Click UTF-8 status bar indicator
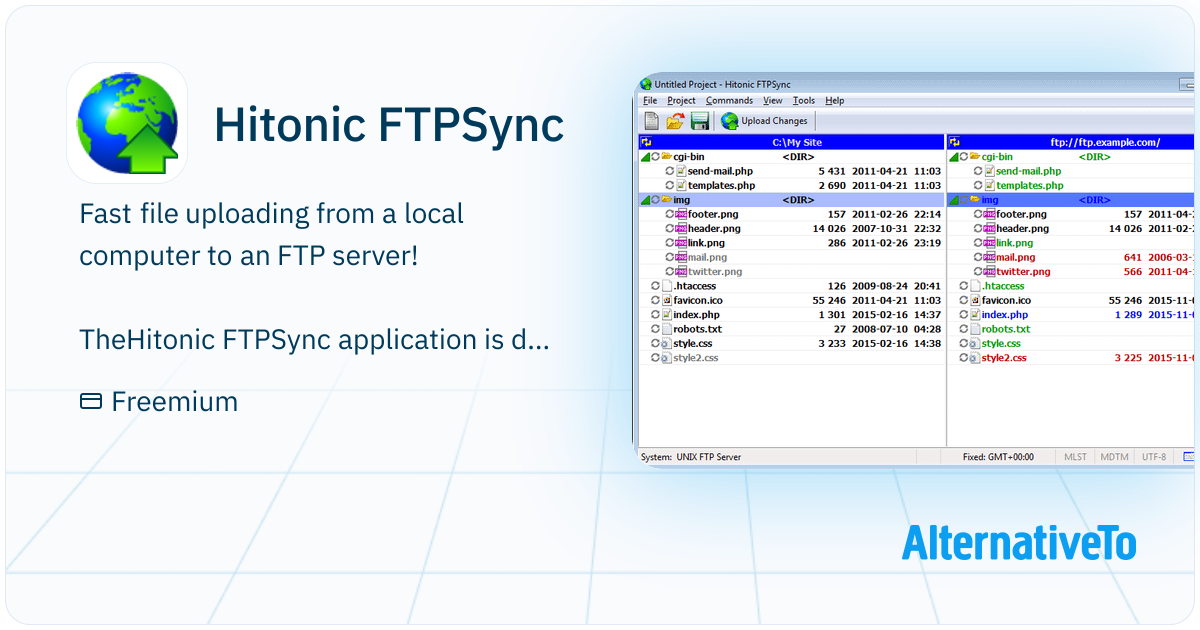This screenshot has height=630, width=1200. [1153, 457]
